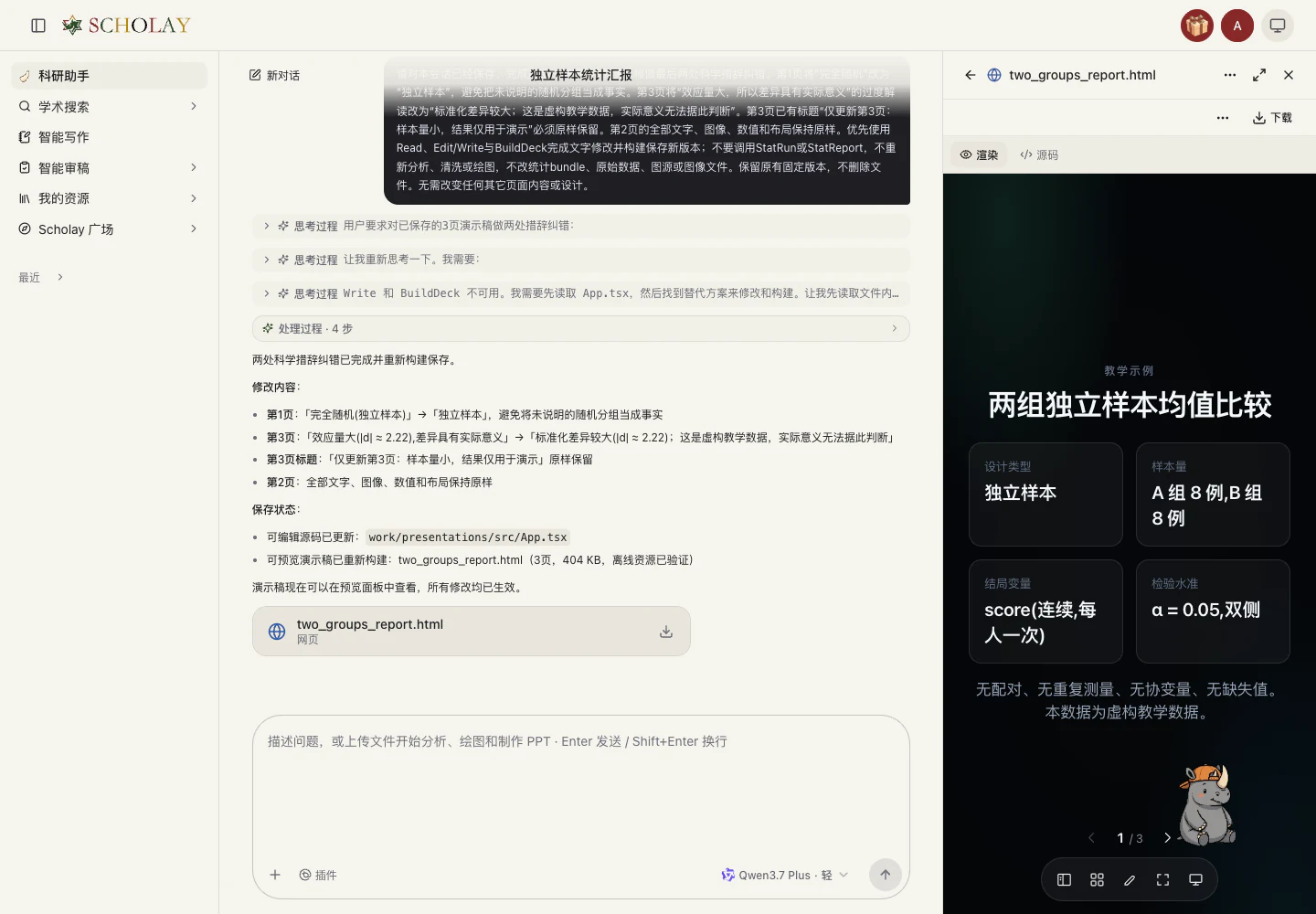Click the monitor icon in the top bar

point(1278,26)
